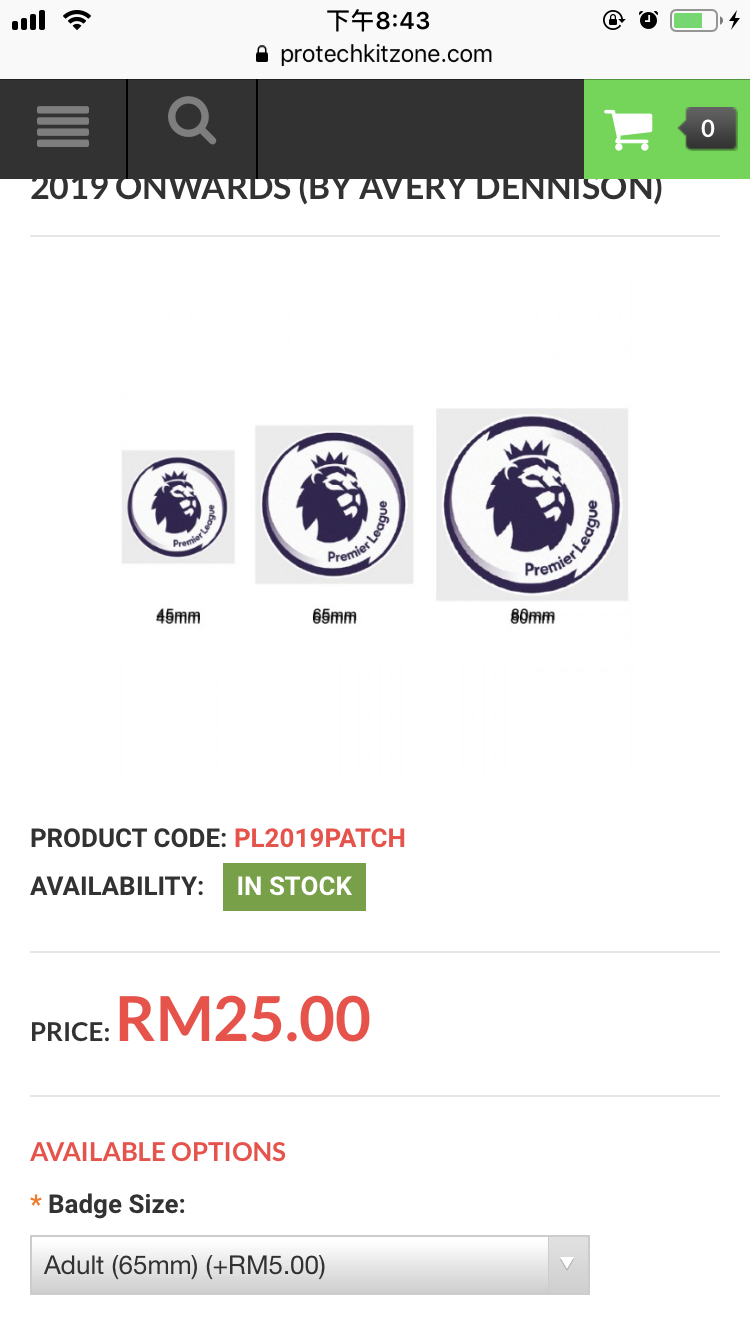Screen dimensions: 750x1334
Task: Open the shopping cart icon
Action: pos(628,129)
